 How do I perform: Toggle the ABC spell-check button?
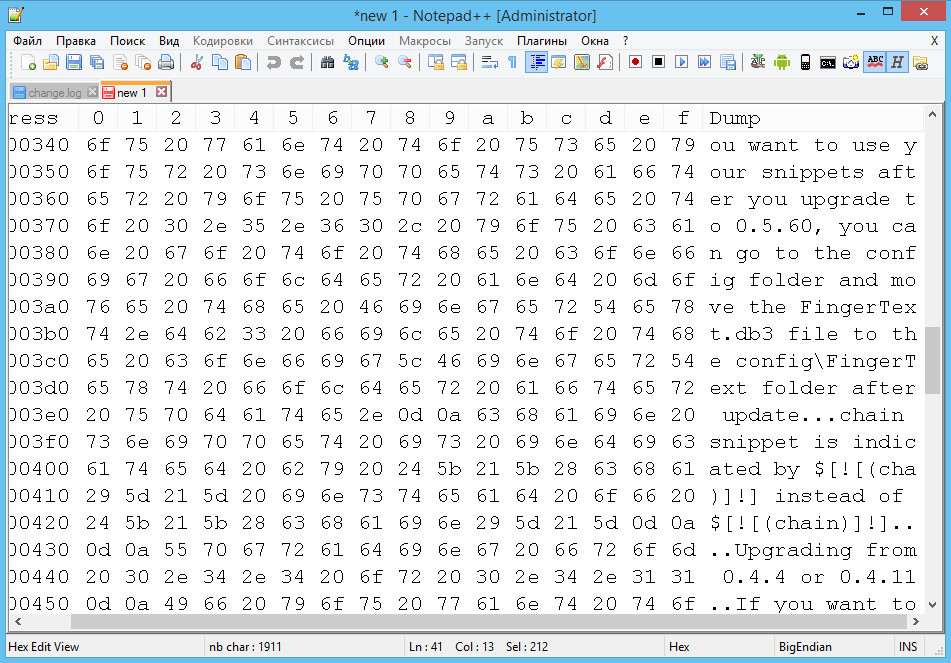[x=875, y=62]
